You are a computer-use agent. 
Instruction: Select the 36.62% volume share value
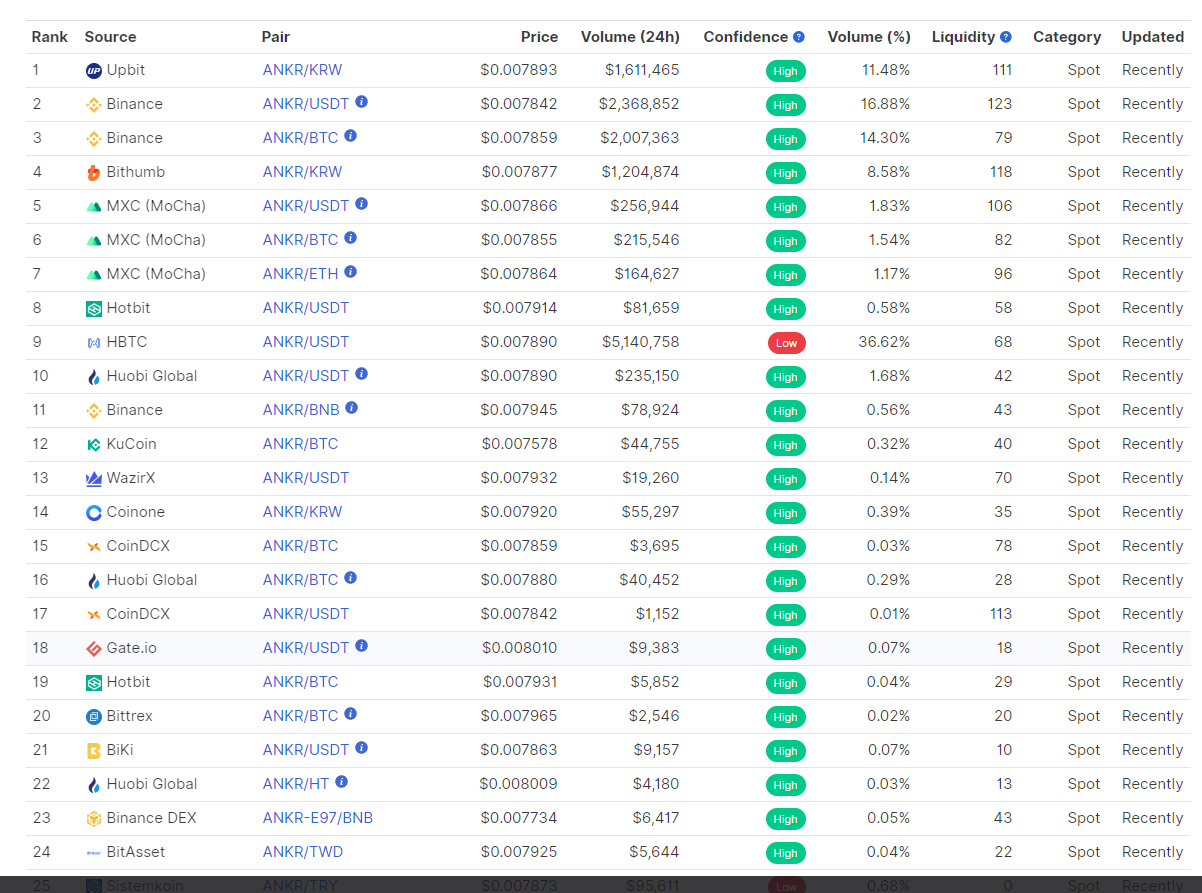885,342
